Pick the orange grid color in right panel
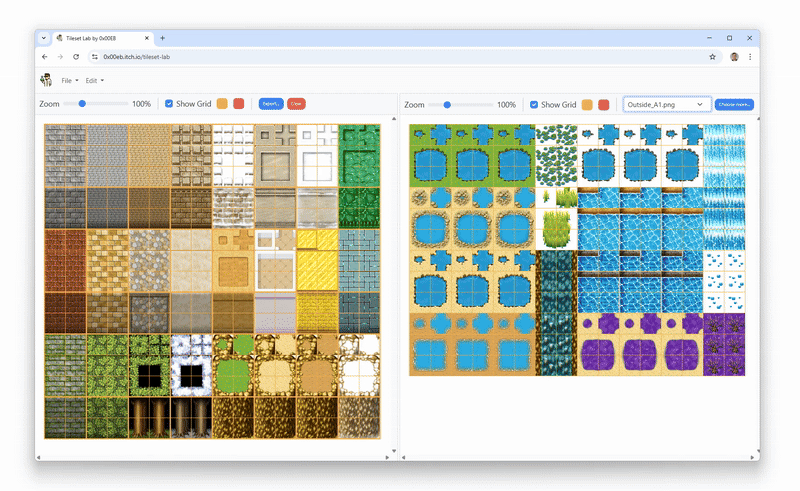 (x=587, y=105)
